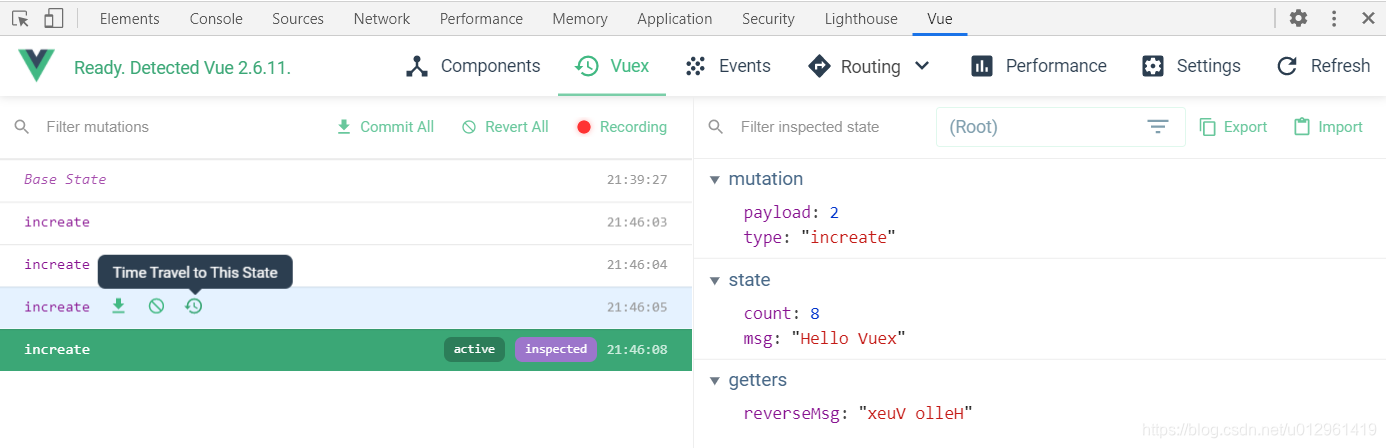Select increate mutation at 21:46:04
Screen dimensions: 1386x448
pos(346,265)
